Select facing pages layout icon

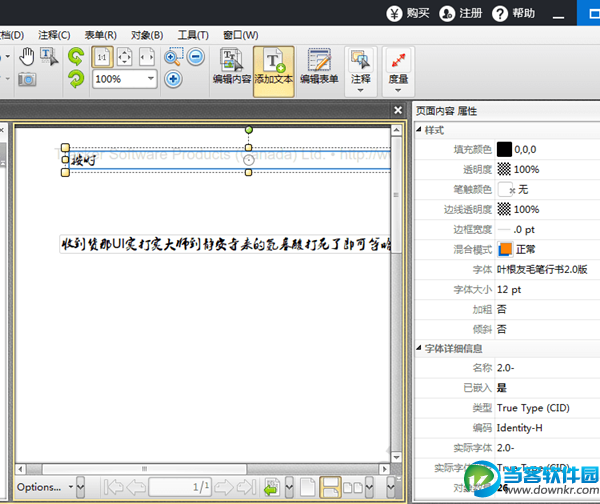(x=353, y=487)
